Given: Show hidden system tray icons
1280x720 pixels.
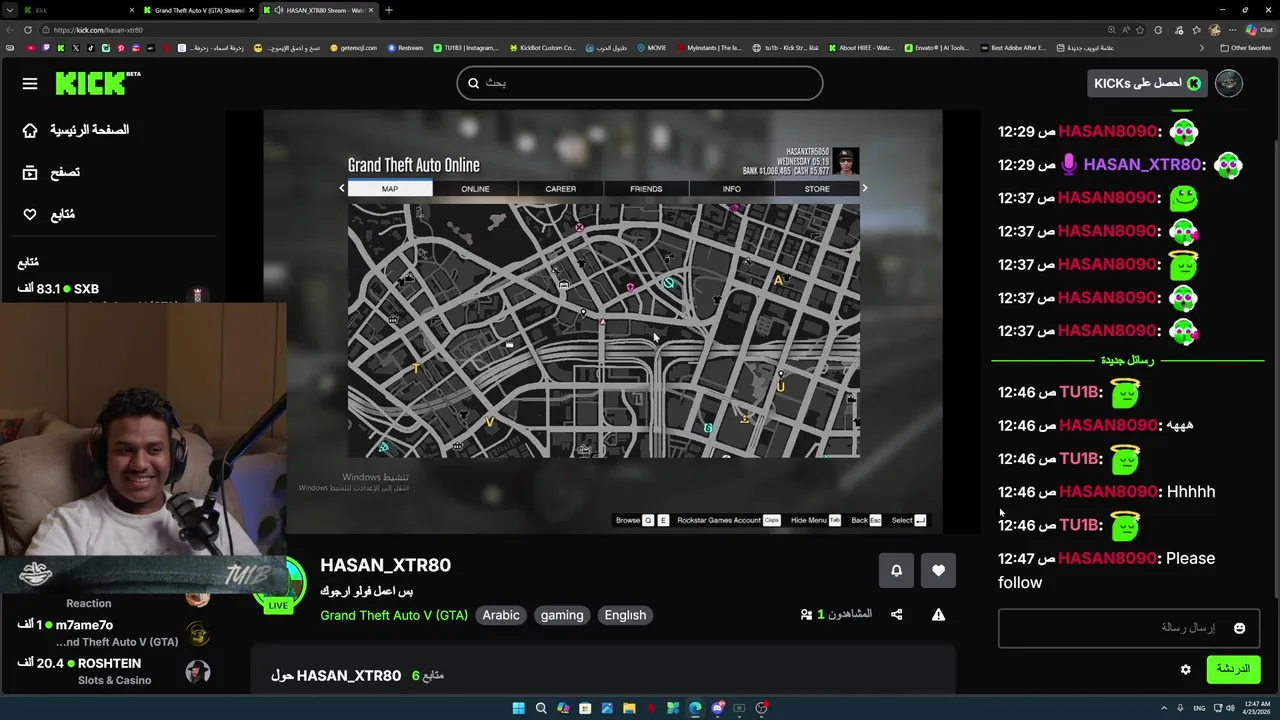Looking at the screenshot, I should 1165,708.
